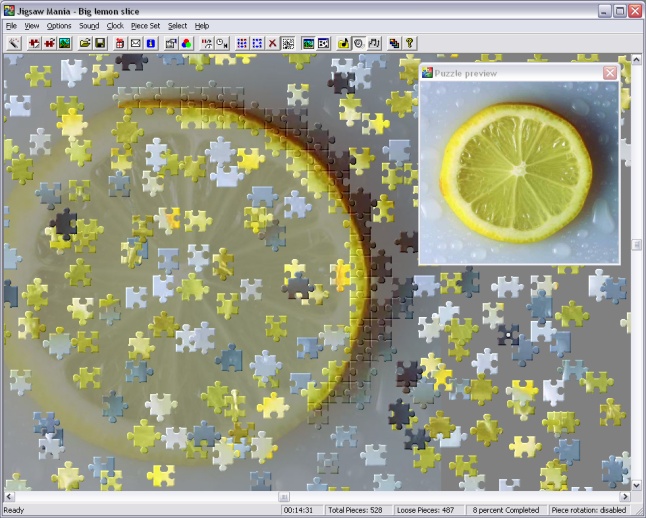
Task: Click the horizontal scrollbar thumb
Action: [284, 496]
